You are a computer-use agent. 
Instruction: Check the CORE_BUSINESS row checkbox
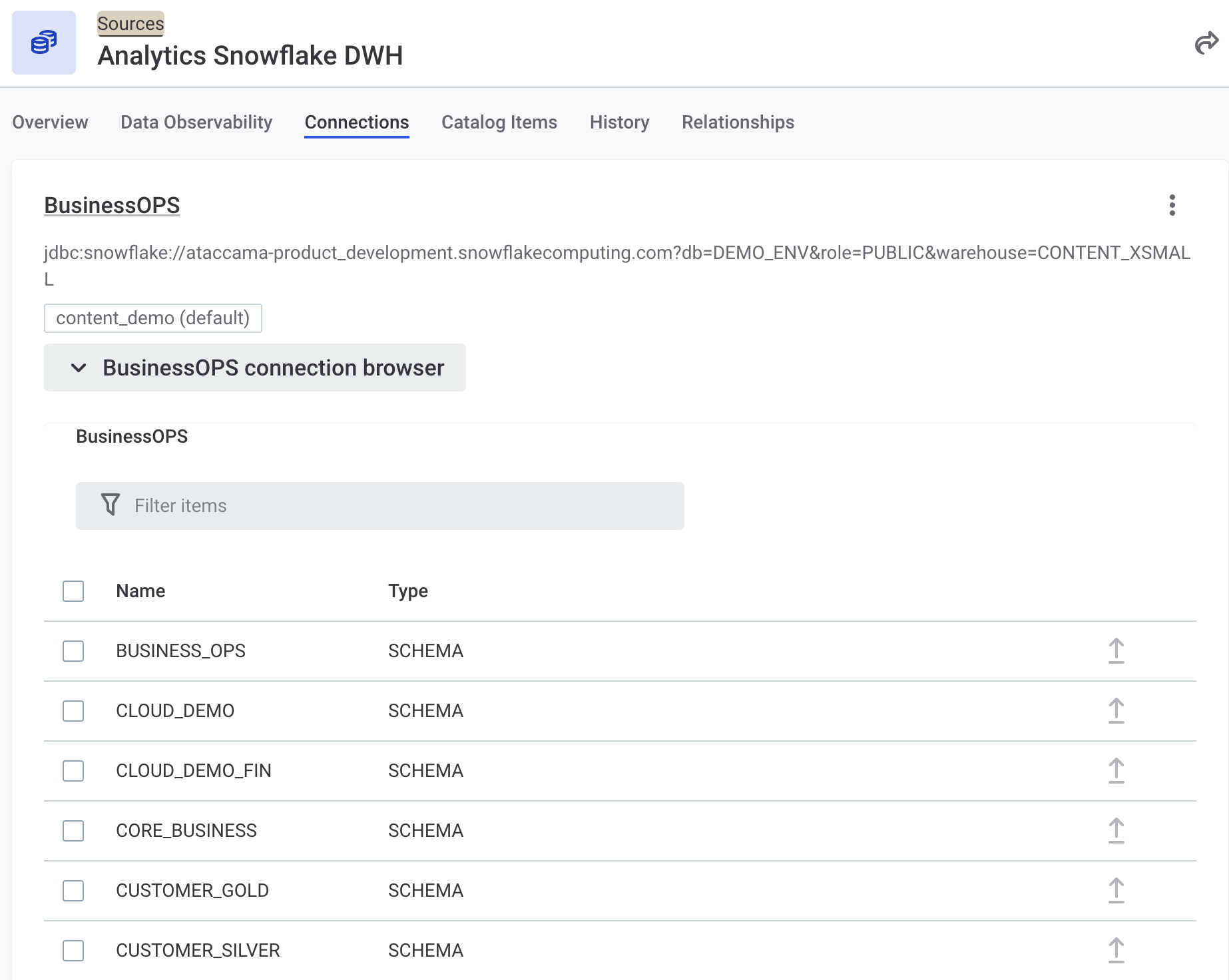[x=73, y=831]
